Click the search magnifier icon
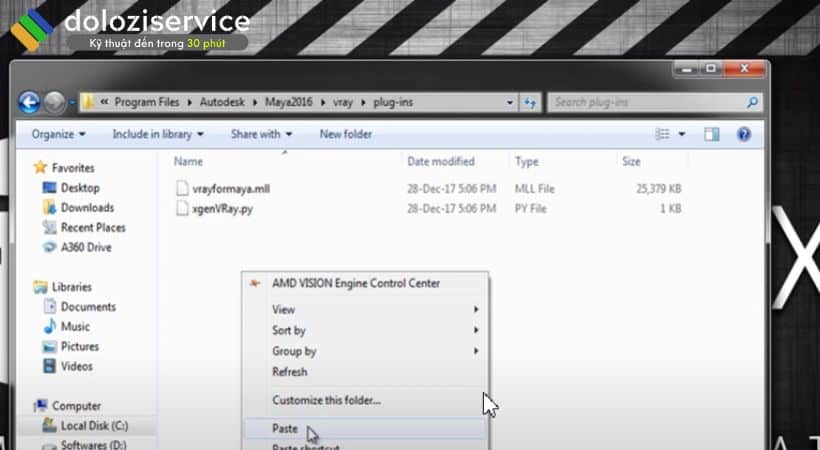Screen dimensions: 820x450 coord(752,102)
